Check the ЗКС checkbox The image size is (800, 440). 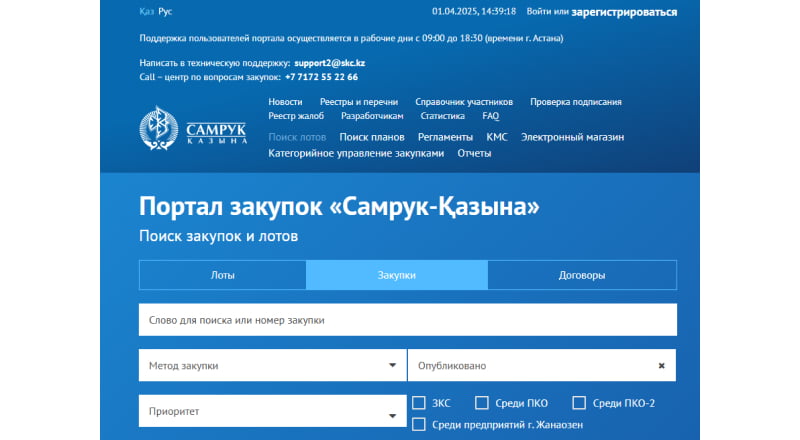click(x=419, y=403)
